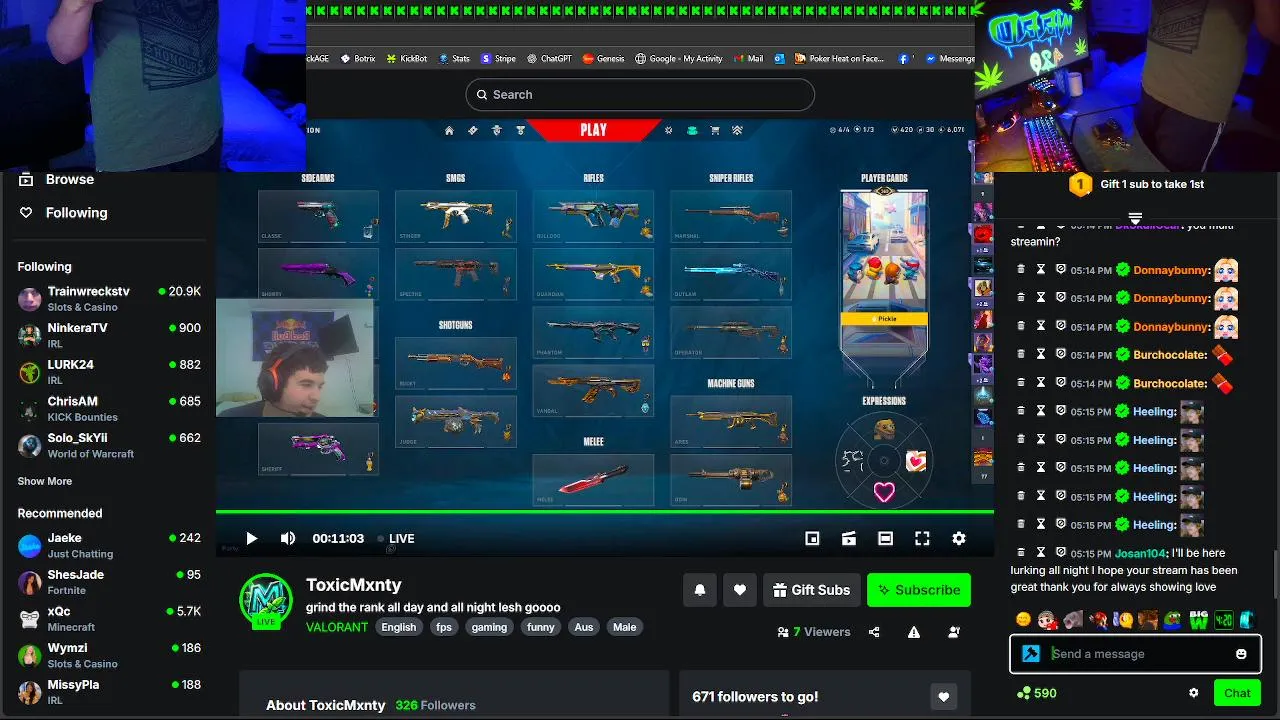Enter fullscreen mode icon in player
Viewport: 1280px width, 720px height.
click(x=922, y=538)
